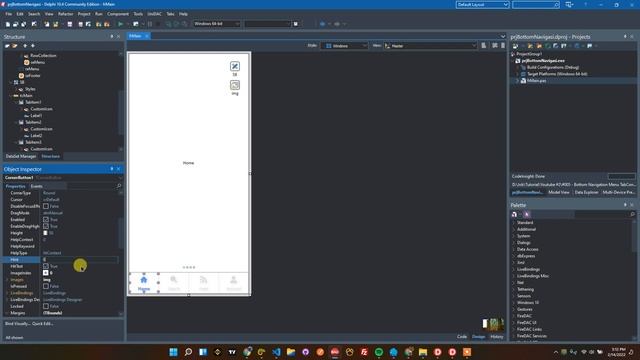This screenshot has width=640, height=360.
Task: Toggle the IsPressed property checkbox
Action: (x=46, y=286)
